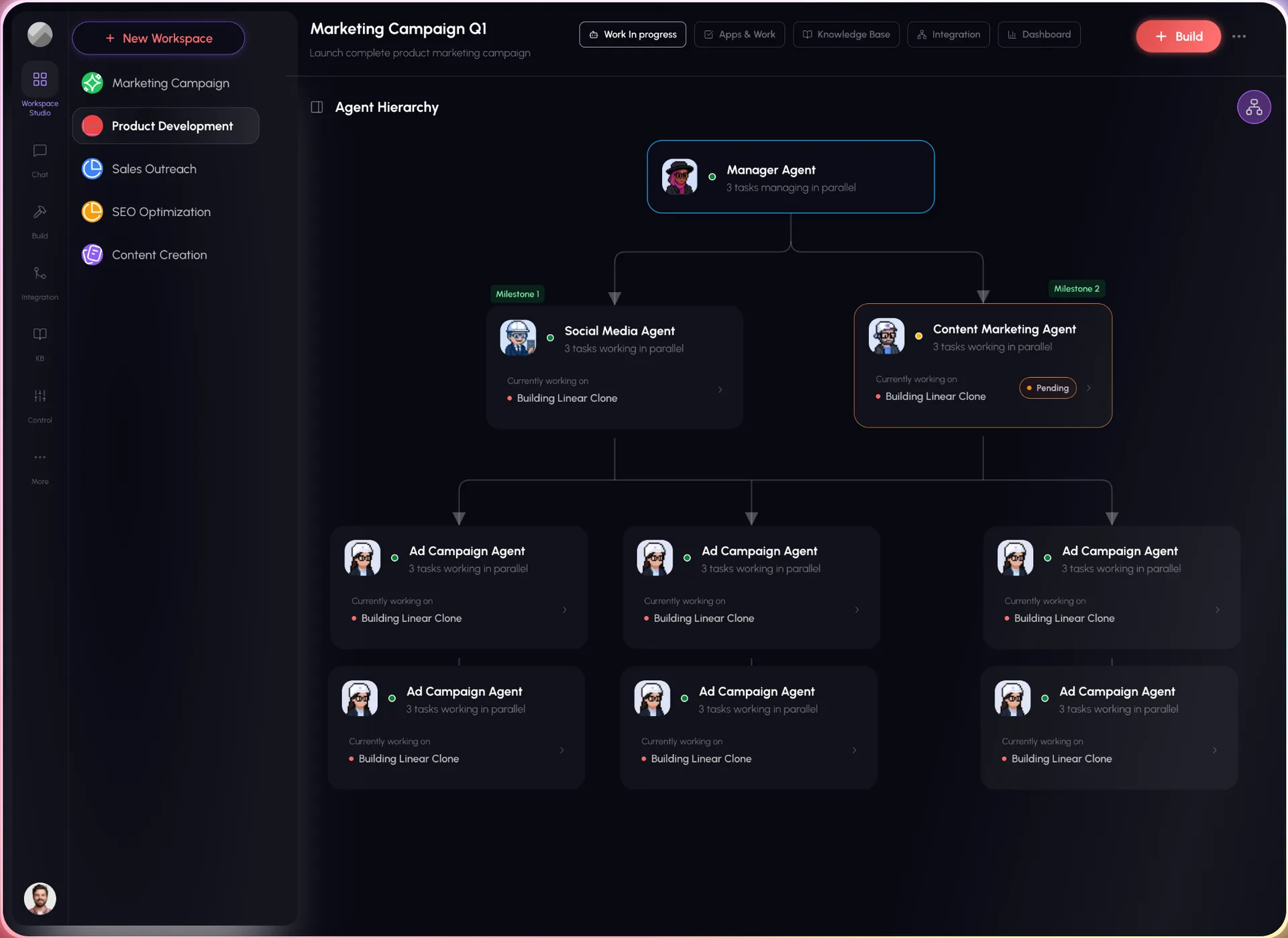
Task: Expand the top-middle Ad Campaign Agent chevron
Action: pyautogui.click(x=857, y=609)
